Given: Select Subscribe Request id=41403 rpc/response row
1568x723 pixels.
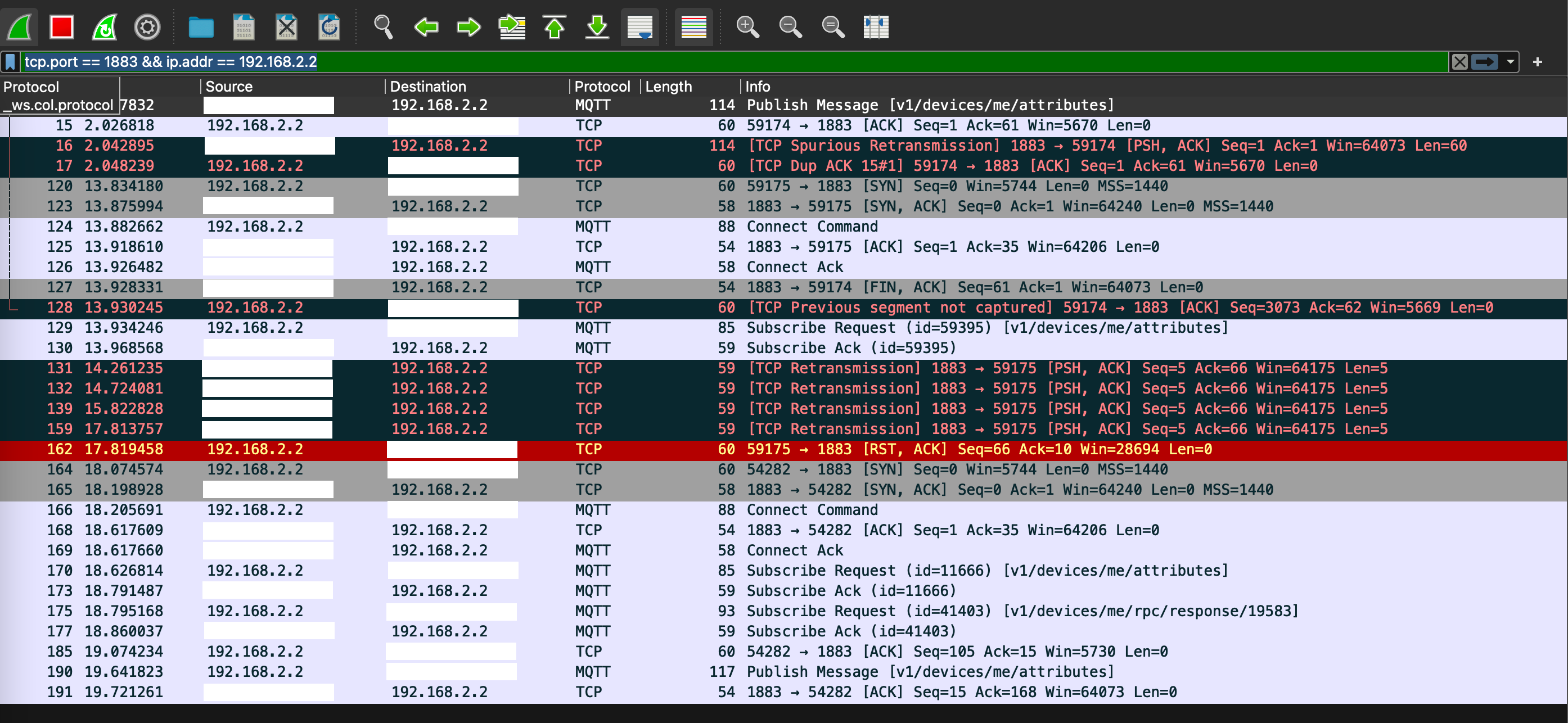Looking at the screenshot, I should tap(784, 611).
